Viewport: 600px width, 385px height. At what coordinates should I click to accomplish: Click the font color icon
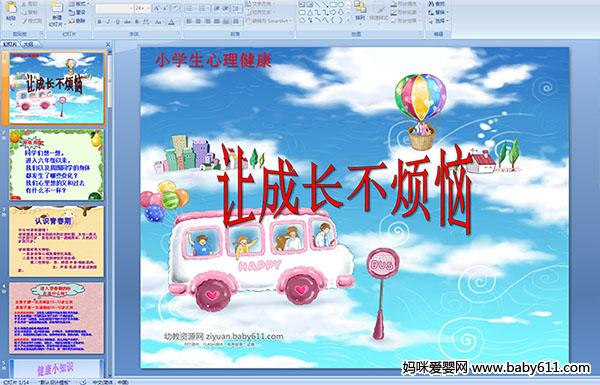point(171,22)
